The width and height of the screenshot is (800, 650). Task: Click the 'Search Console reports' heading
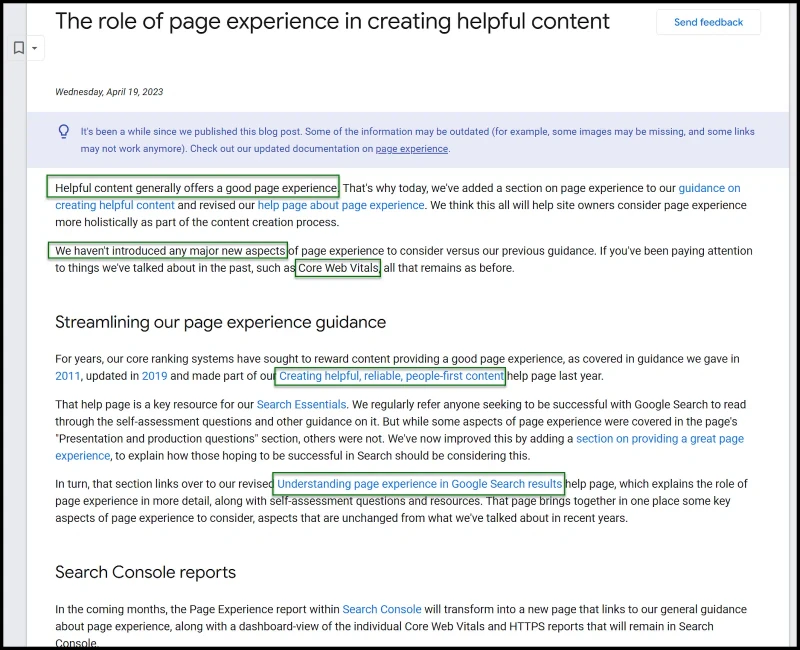[x=145, y=572]
